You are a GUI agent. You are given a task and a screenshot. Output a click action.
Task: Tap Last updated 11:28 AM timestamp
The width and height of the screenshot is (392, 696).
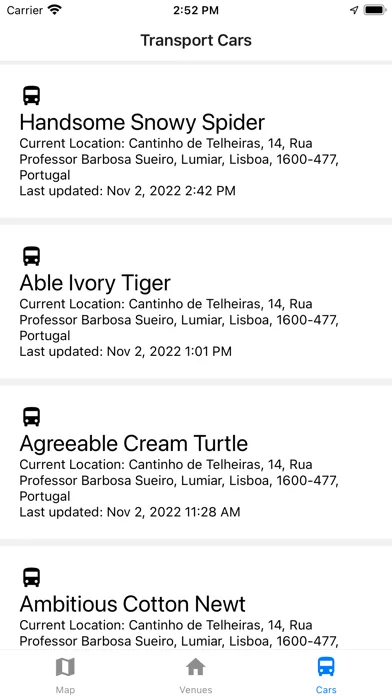click(130, 512)
